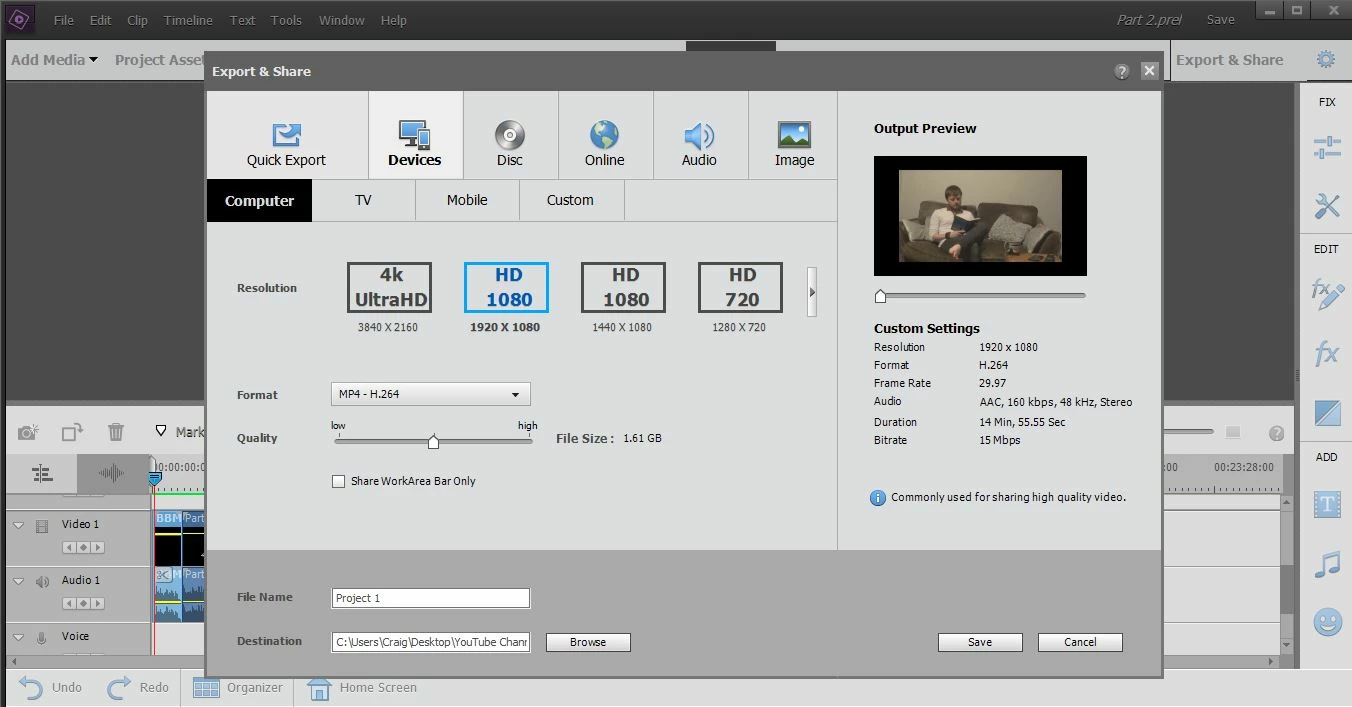Switch to the Mobile tab
Viewport: 1352px width, 707px height.
coord(467,200)
